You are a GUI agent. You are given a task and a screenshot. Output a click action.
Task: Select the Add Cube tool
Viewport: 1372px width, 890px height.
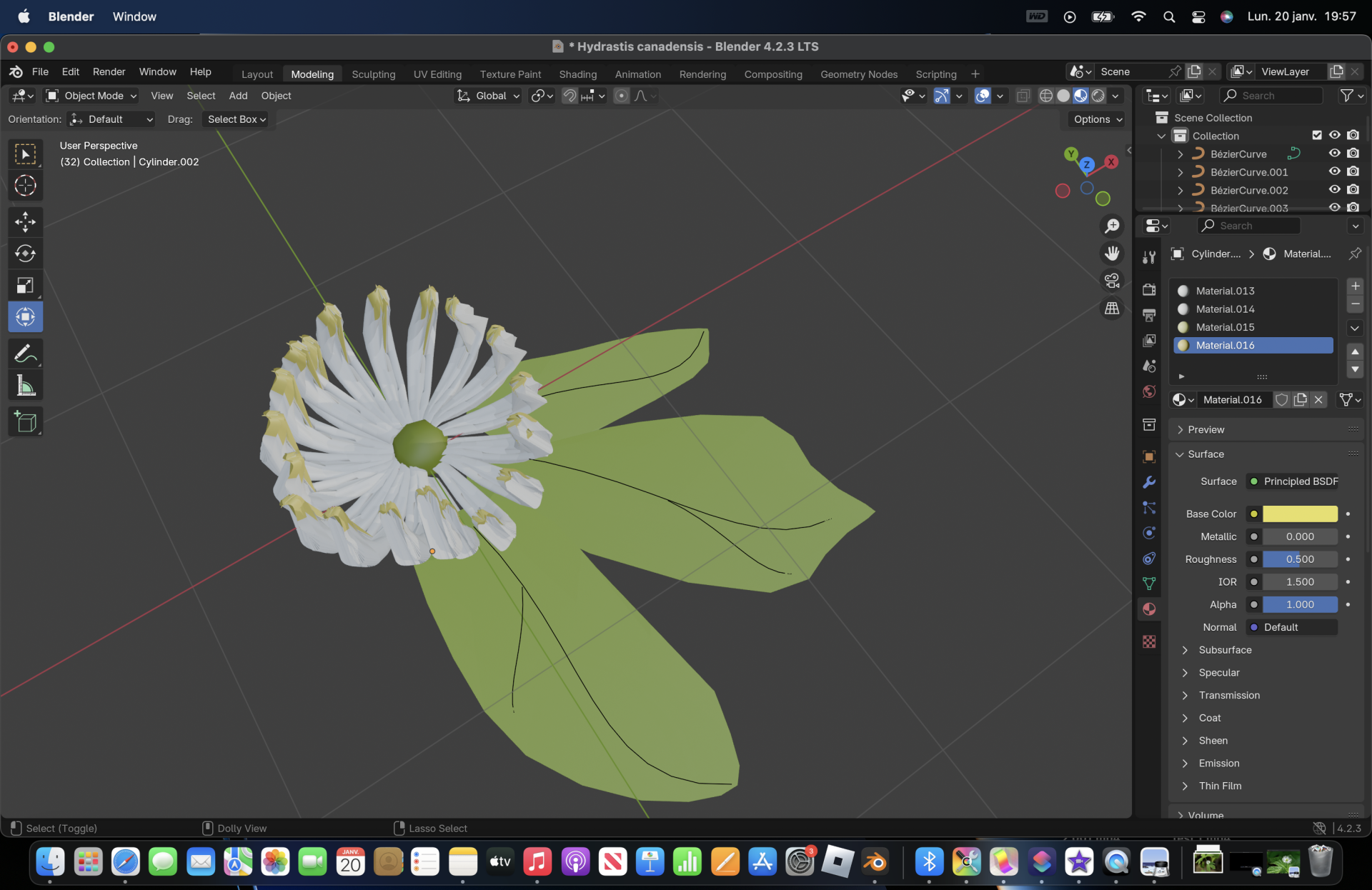click(x=26, y=421)
